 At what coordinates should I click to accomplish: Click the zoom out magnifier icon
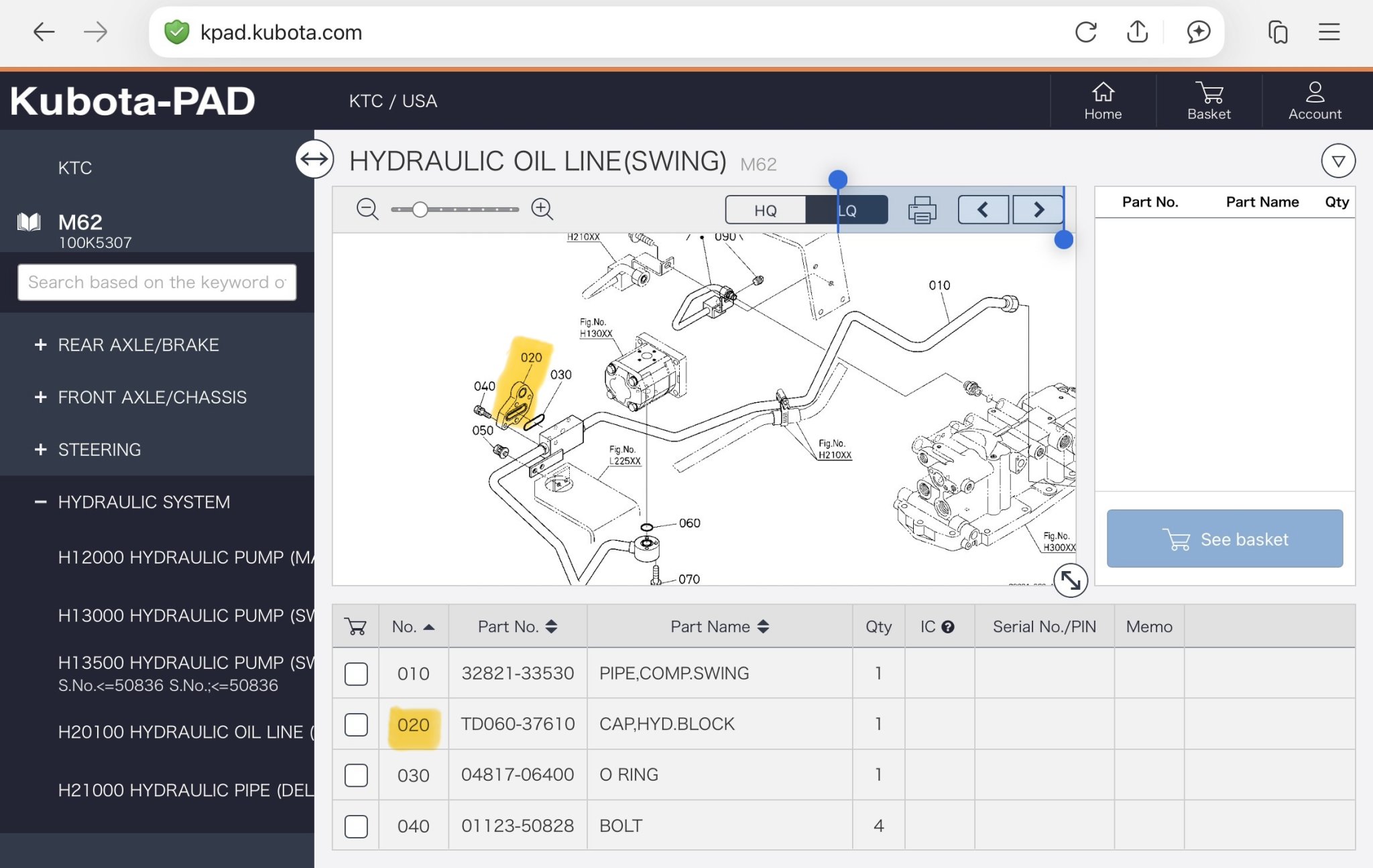[367, 209]
